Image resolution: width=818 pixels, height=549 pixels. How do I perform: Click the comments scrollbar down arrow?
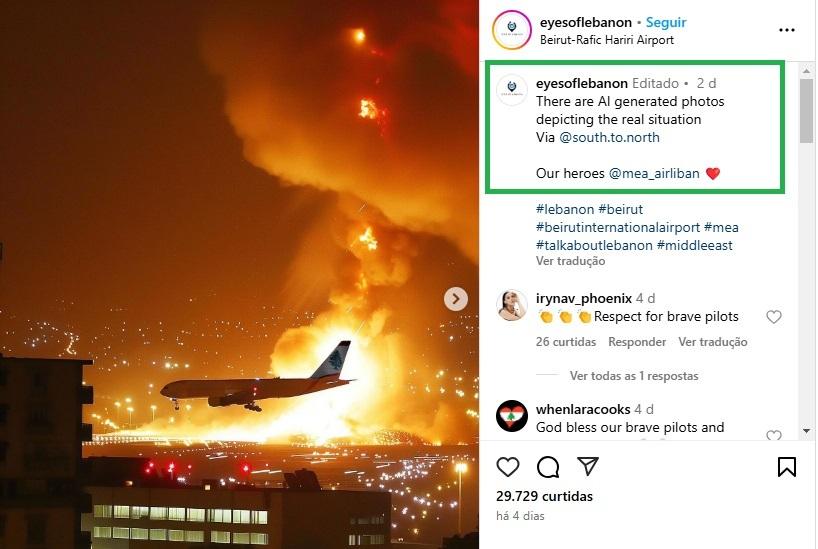tap(807, 431)
